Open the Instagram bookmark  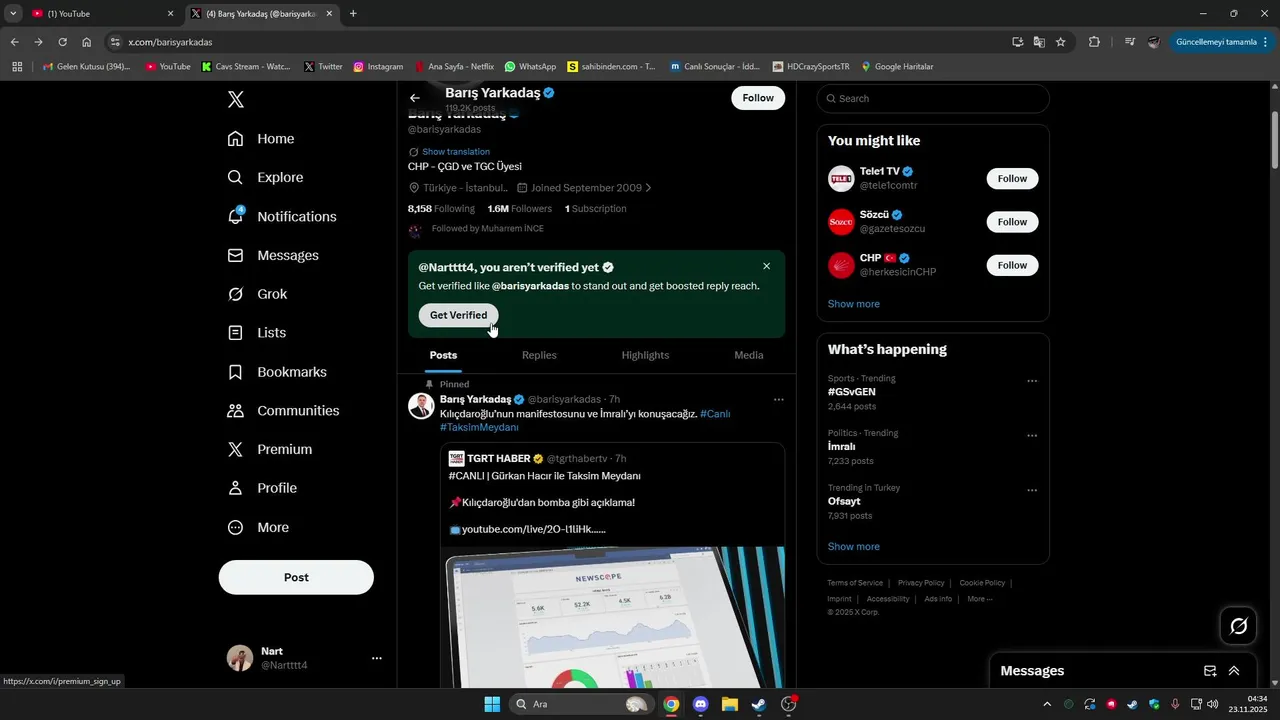point(378,67)
